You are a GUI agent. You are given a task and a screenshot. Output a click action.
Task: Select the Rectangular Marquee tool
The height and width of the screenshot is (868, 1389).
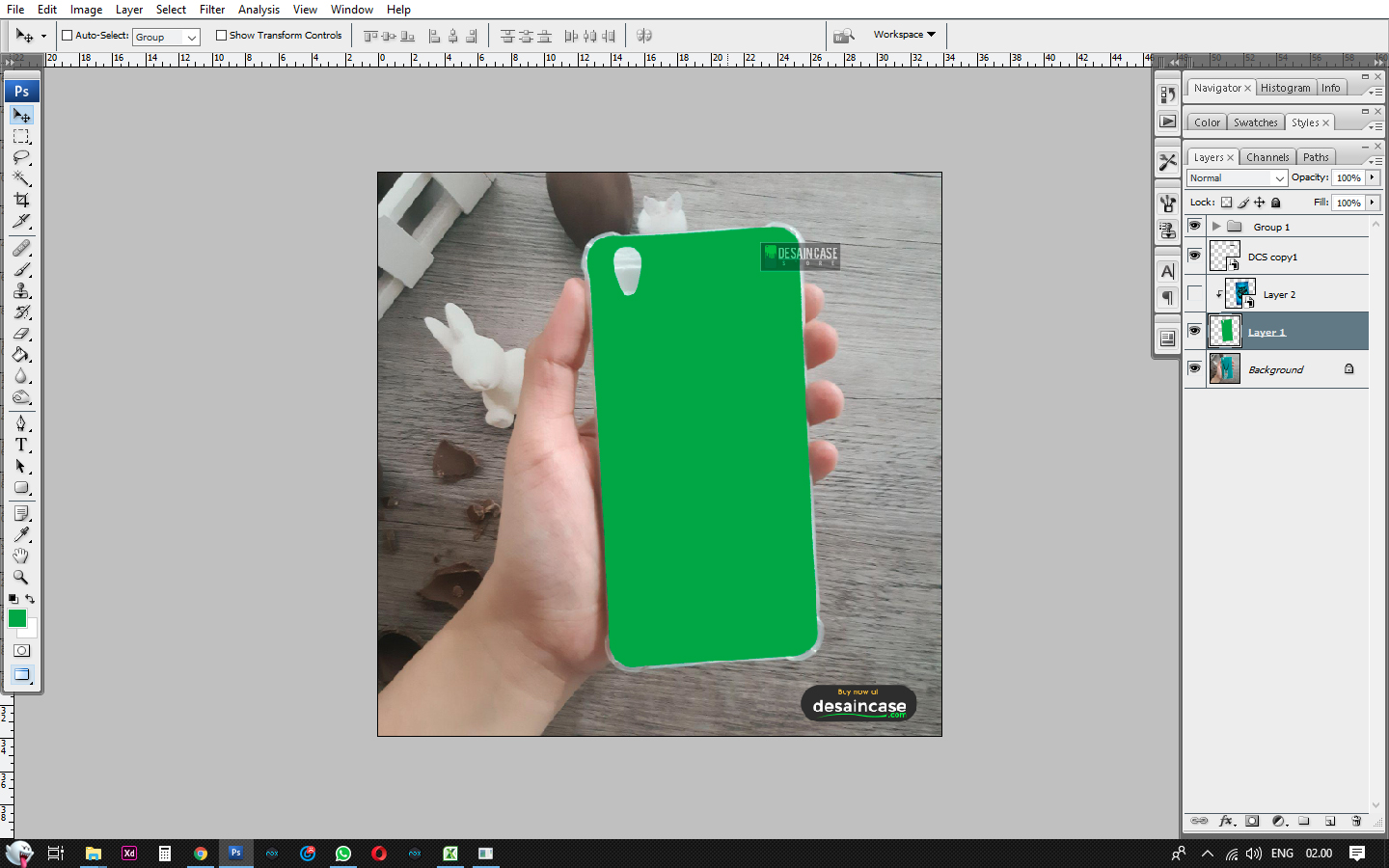pos(21,137)
